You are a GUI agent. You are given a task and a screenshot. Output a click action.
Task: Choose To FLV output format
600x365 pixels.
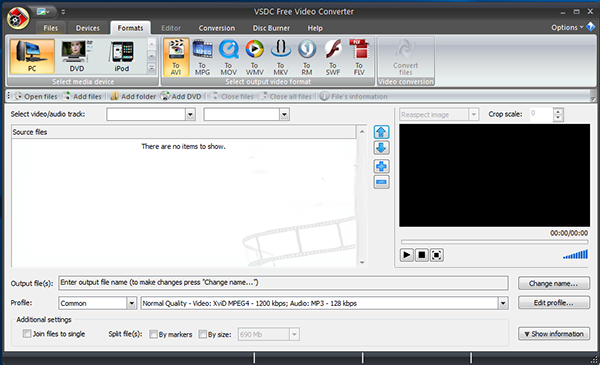click(x=359, y=57)
